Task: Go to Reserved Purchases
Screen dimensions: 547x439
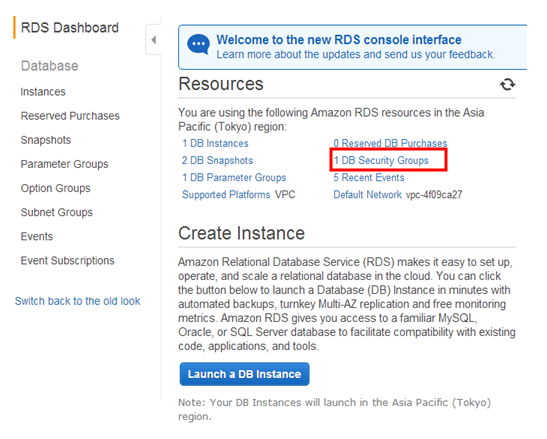Action: coord(70,116)
